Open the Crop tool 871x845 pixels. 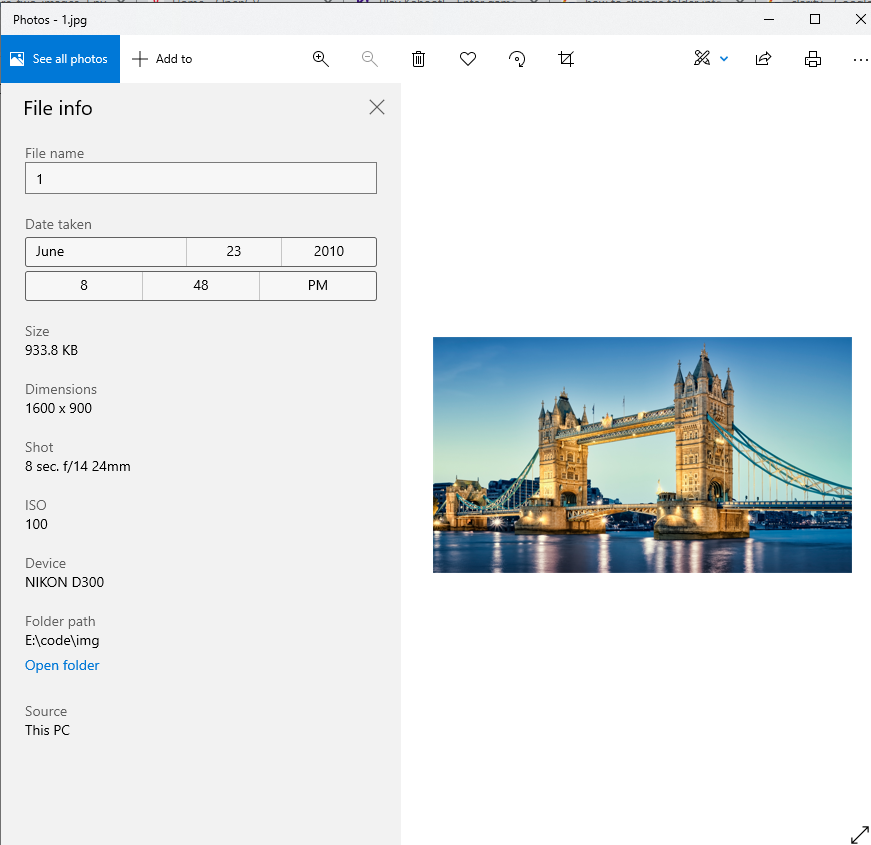[566, 59]
